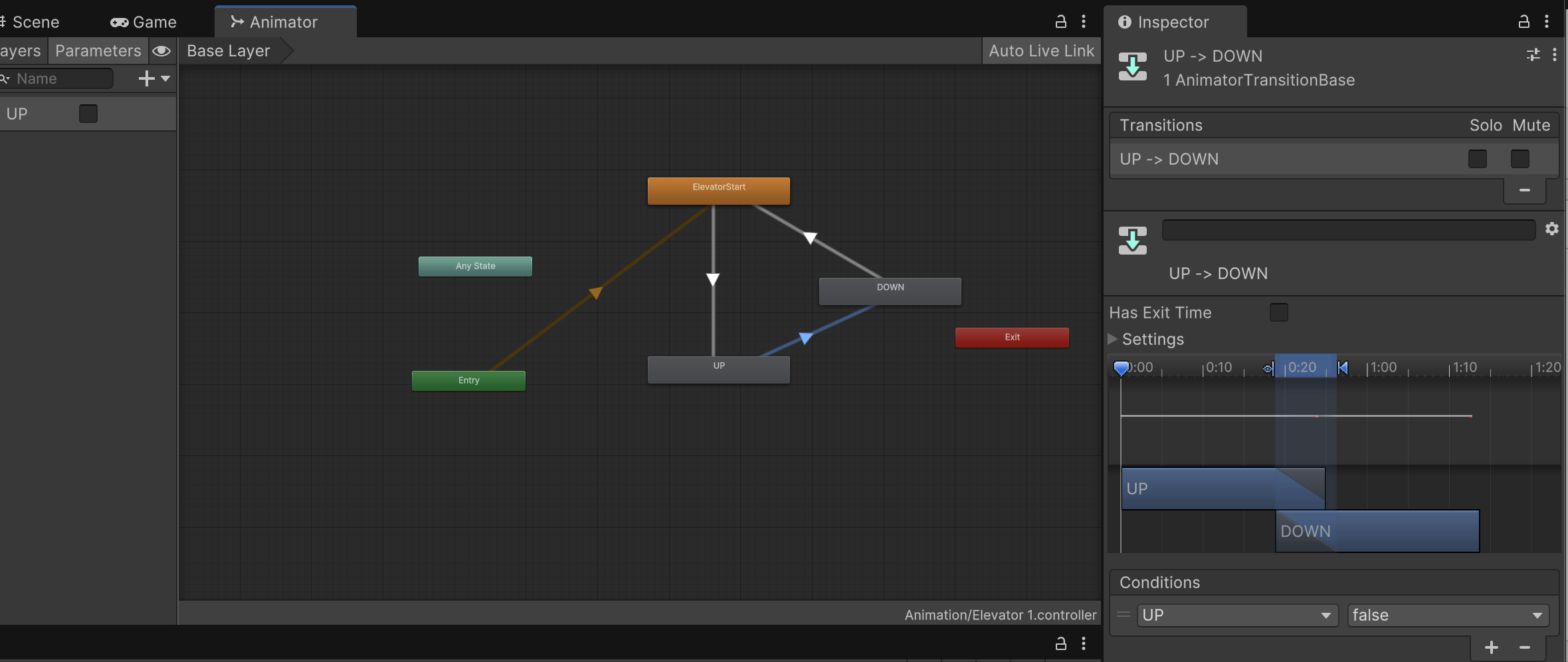The width and height of the screenshot is (1568, 662).
Task: Open the UP condition parameter dropdown
Action: tap(1236, 615)
